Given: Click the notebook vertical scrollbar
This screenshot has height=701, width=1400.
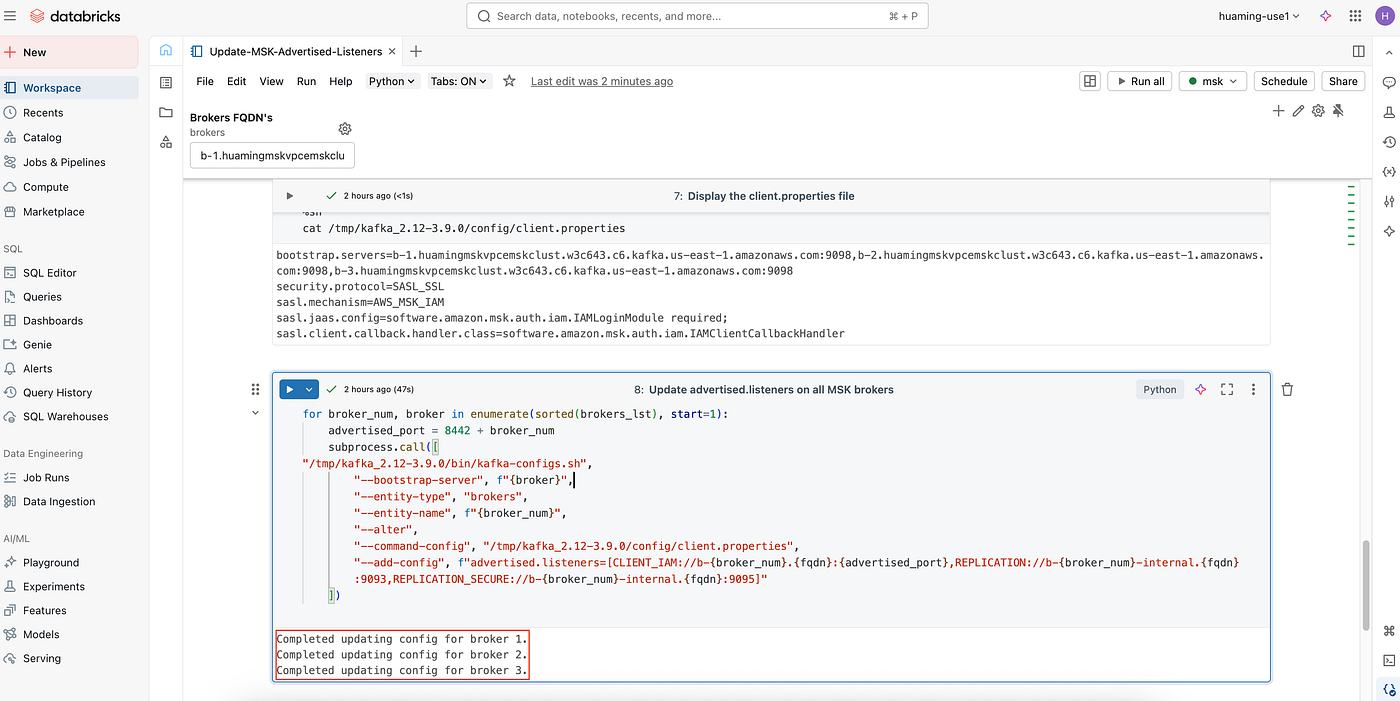Looking at the screenshot, I should point(1366,585).
